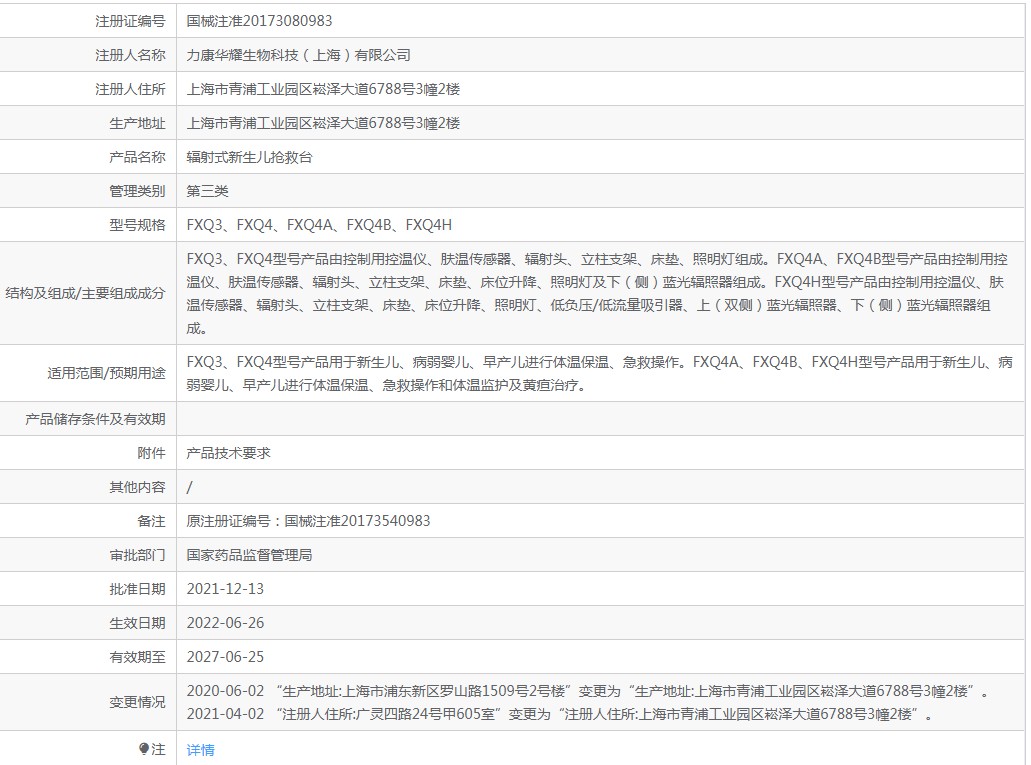Select registrant name 力康华耀生物科技（上海）有限公司
The image size is (1031, 765).
(299, 55)
